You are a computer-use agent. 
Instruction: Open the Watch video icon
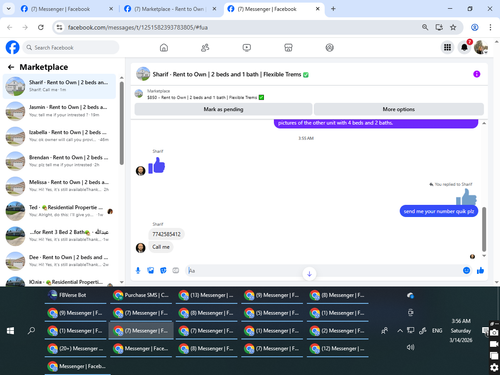tap(247, 48)
